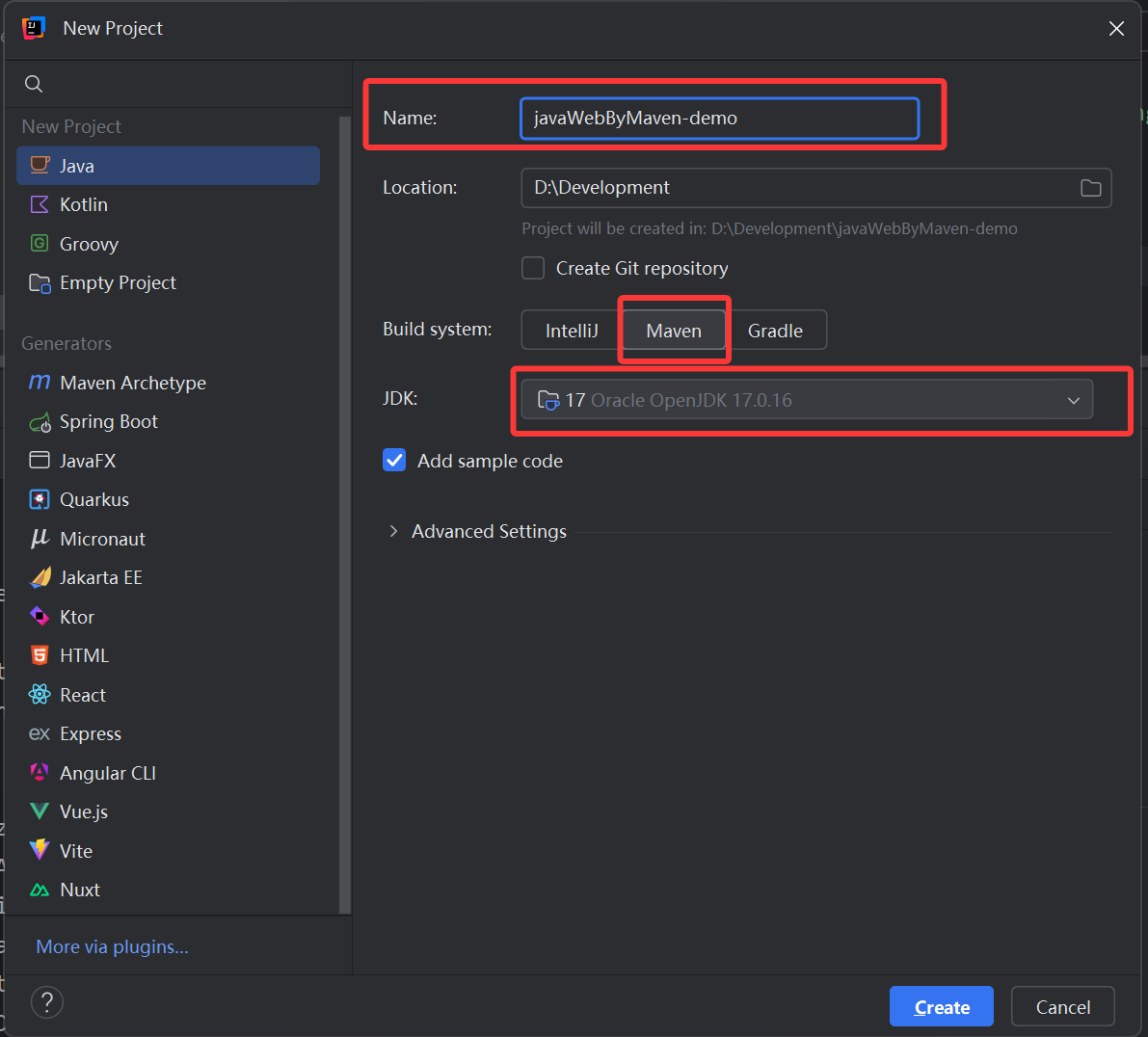Click the Spring Boot leaf icon
The height and width of the screenshot is (1037, 1148).
[40, 421]
